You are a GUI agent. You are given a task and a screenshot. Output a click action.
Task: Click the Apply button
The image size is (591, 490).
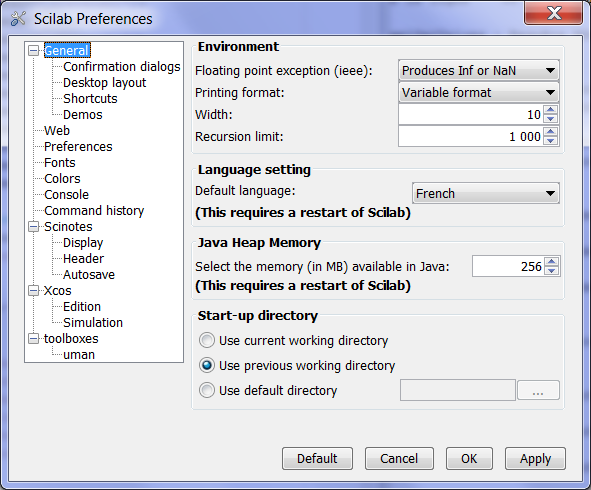(x=535, y=459)
